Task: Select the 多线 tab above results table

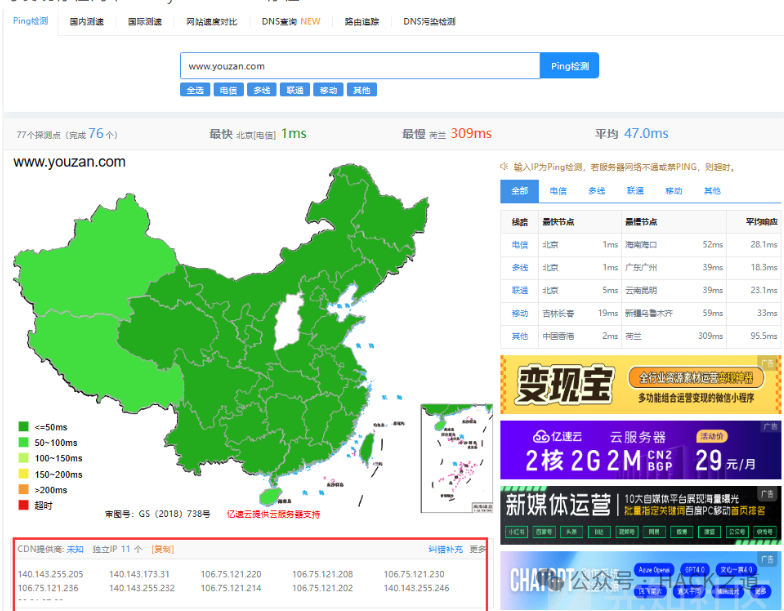Action: click(x=596, y=191)
